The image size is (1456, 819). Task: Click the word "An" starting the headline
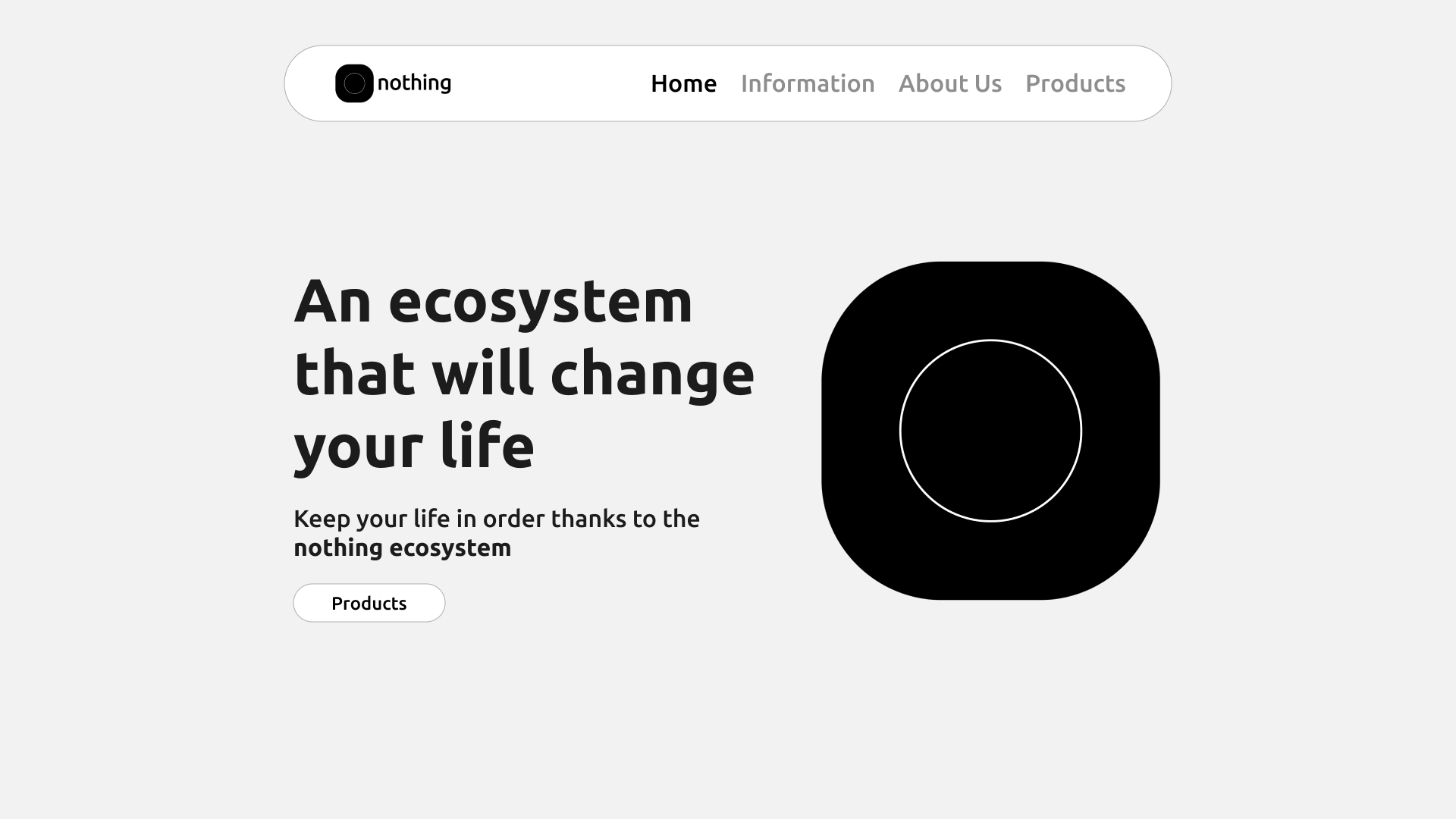[333, 302]
